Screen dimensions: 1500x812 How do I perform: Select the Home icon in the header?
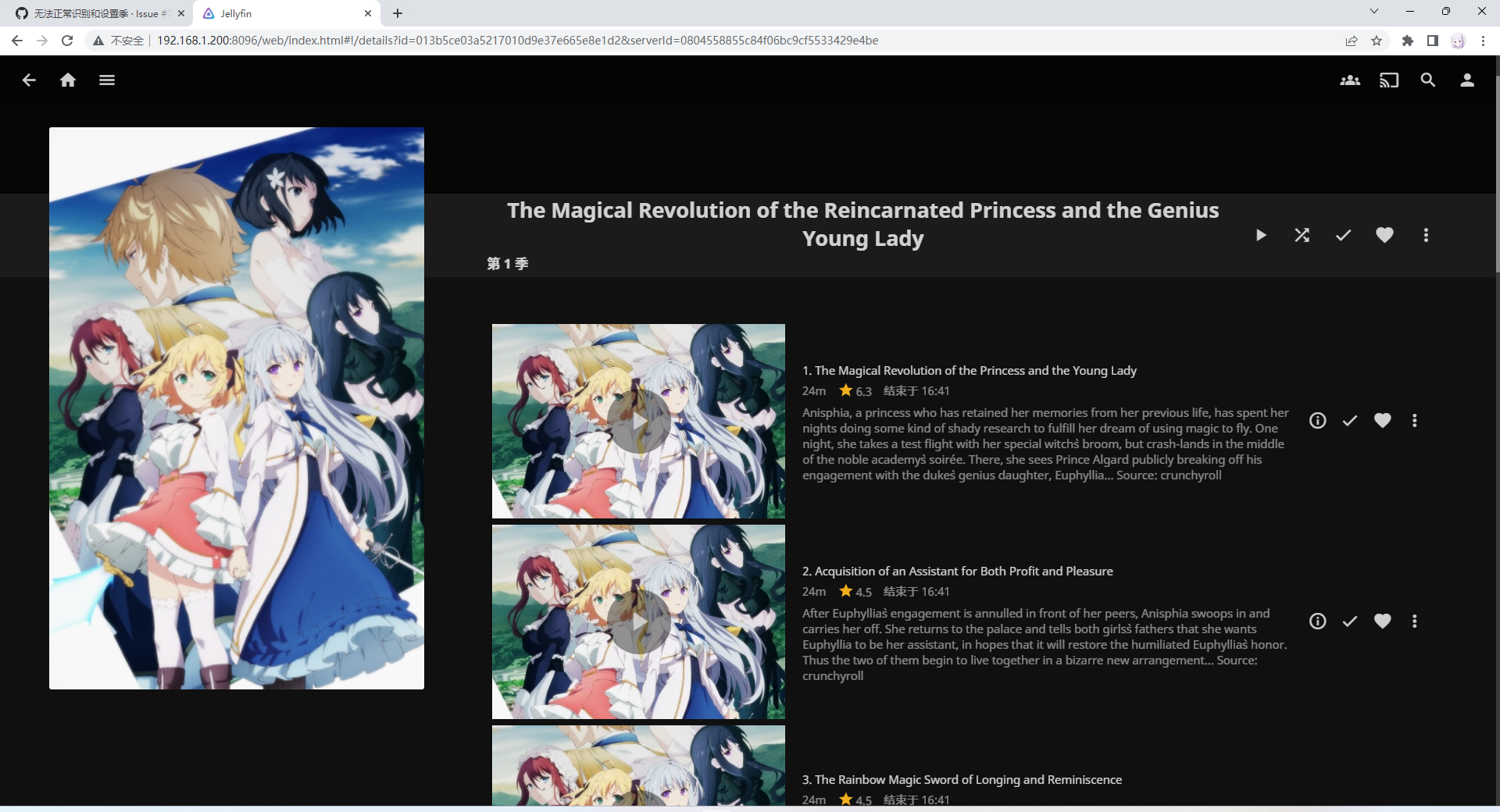click(68, 80)
